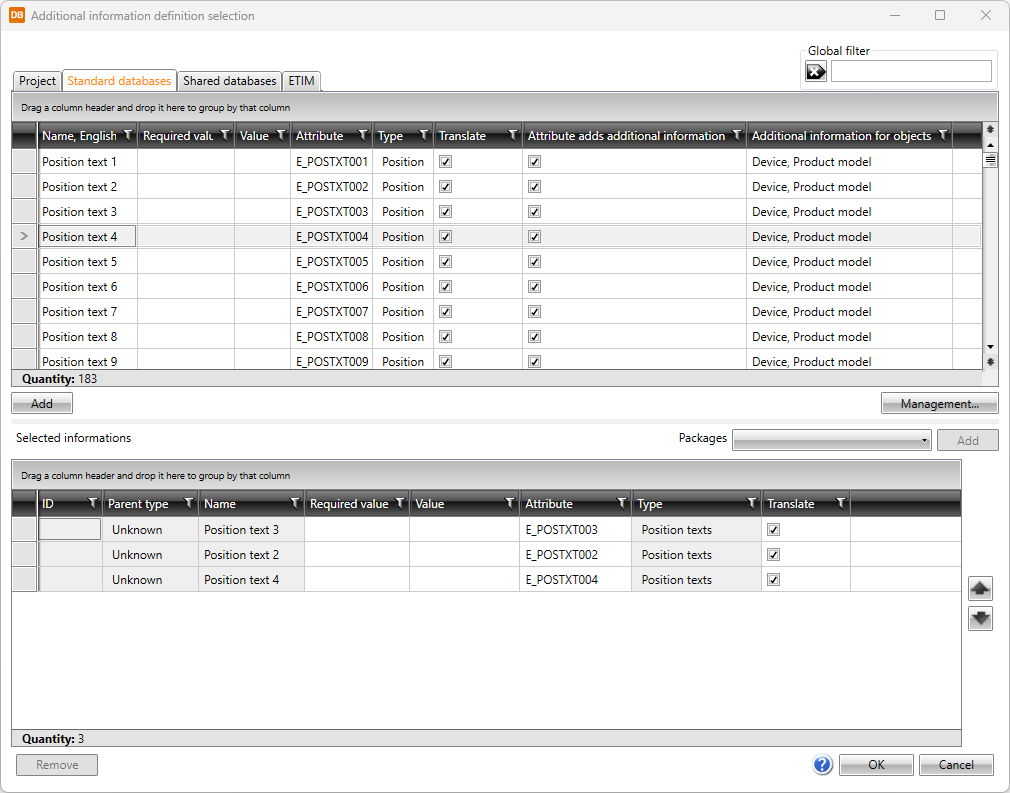This screenshot has height=793, width=1010.
Task: Toggle Translate checkbox for selected Position text 3
Action: [773, 530]
